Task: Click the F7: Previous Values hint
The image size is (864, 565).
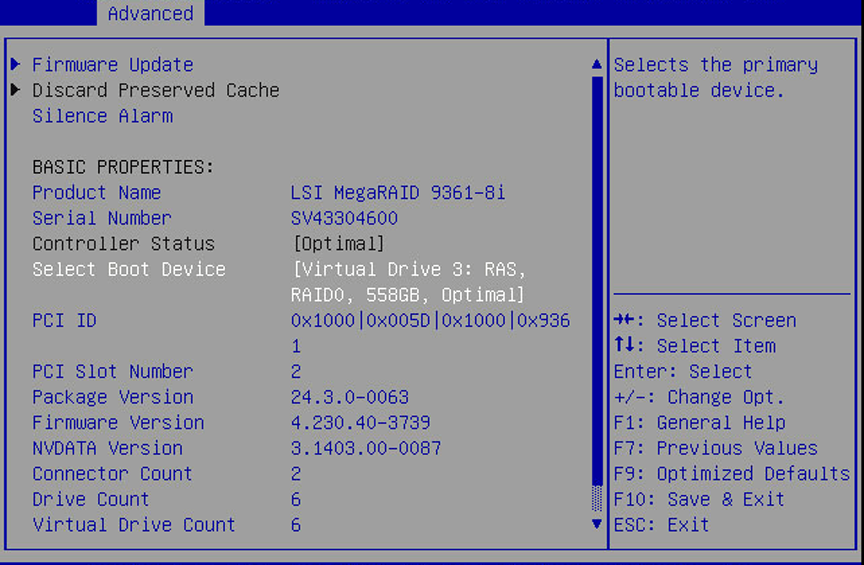Action: 716,448
